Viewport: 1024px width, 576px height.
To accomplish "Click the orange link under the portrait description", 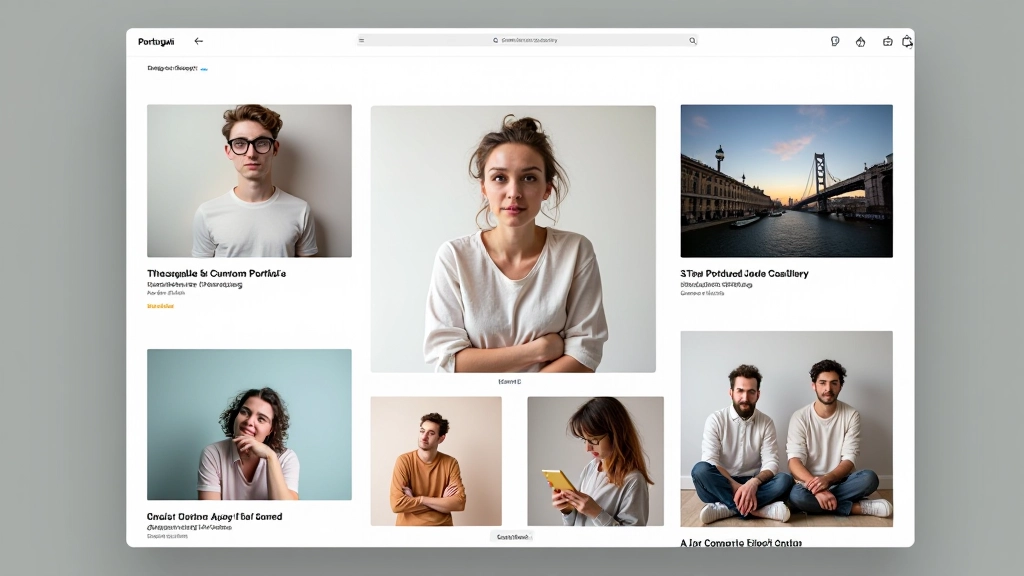I will 162,305.
